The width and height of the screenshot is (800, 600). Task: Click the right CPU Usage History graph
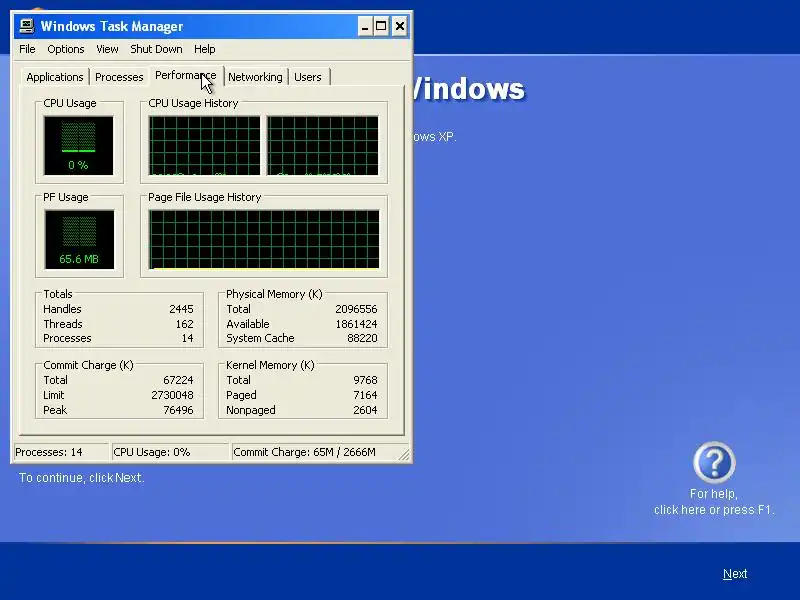tap(323, 145)
